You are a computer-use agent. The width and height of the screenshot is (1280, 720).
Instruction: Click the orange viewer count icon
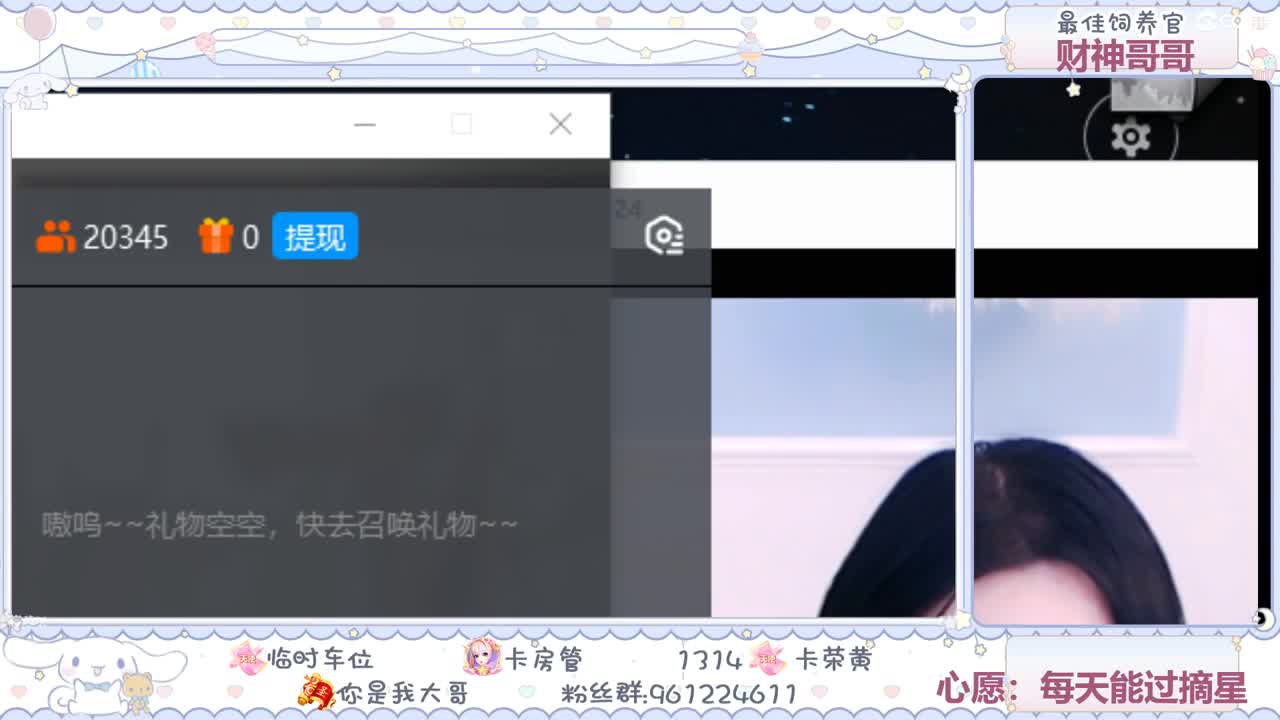[55, 236]
